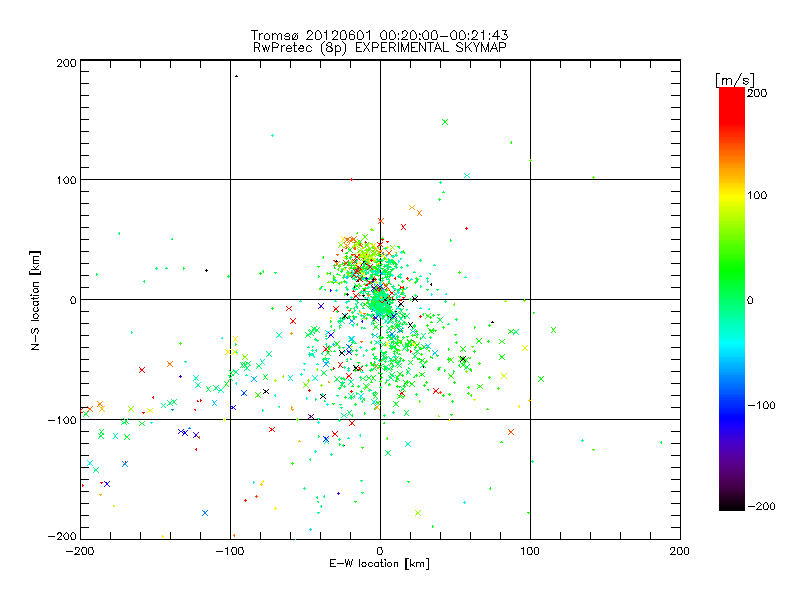Pick the yellow region of the velocity colorbar

pos(732,196)
